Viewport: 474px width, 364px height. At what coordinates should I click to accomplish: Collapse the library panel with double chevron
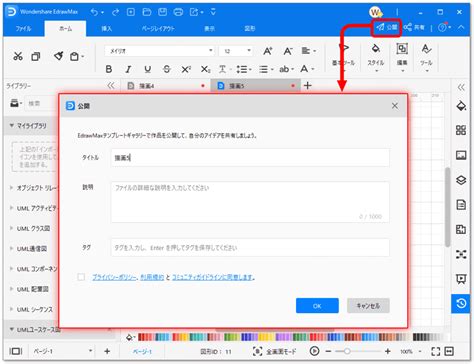(x=111, y=86)
